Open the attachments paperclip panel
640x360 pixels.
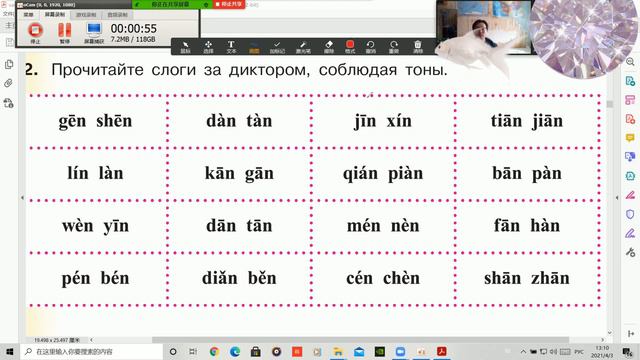(9, 83)
